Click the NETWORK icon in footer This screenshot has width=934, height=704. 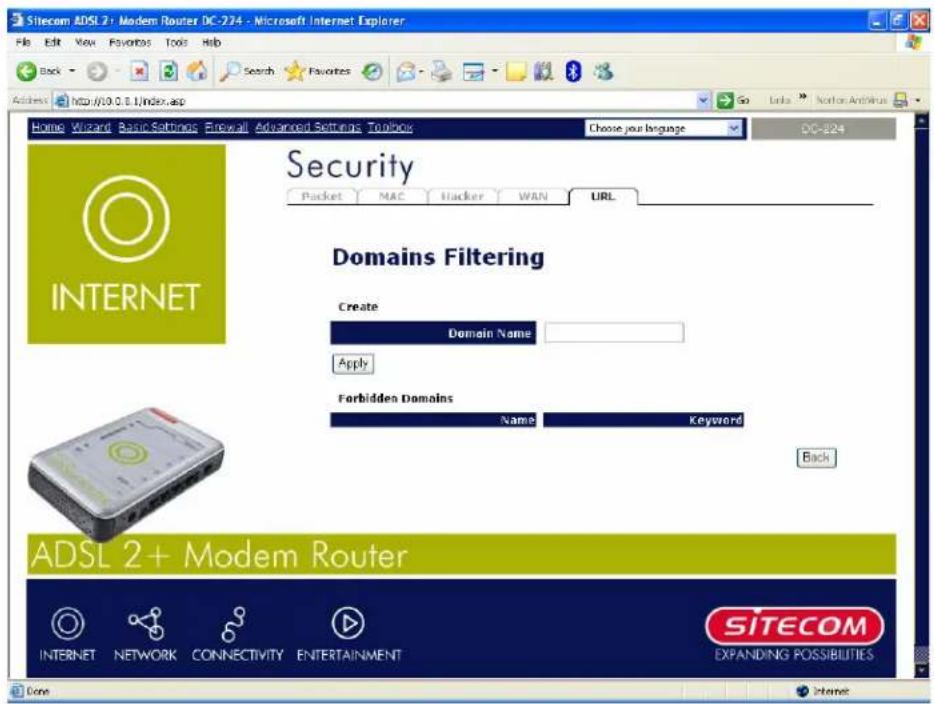146,624
